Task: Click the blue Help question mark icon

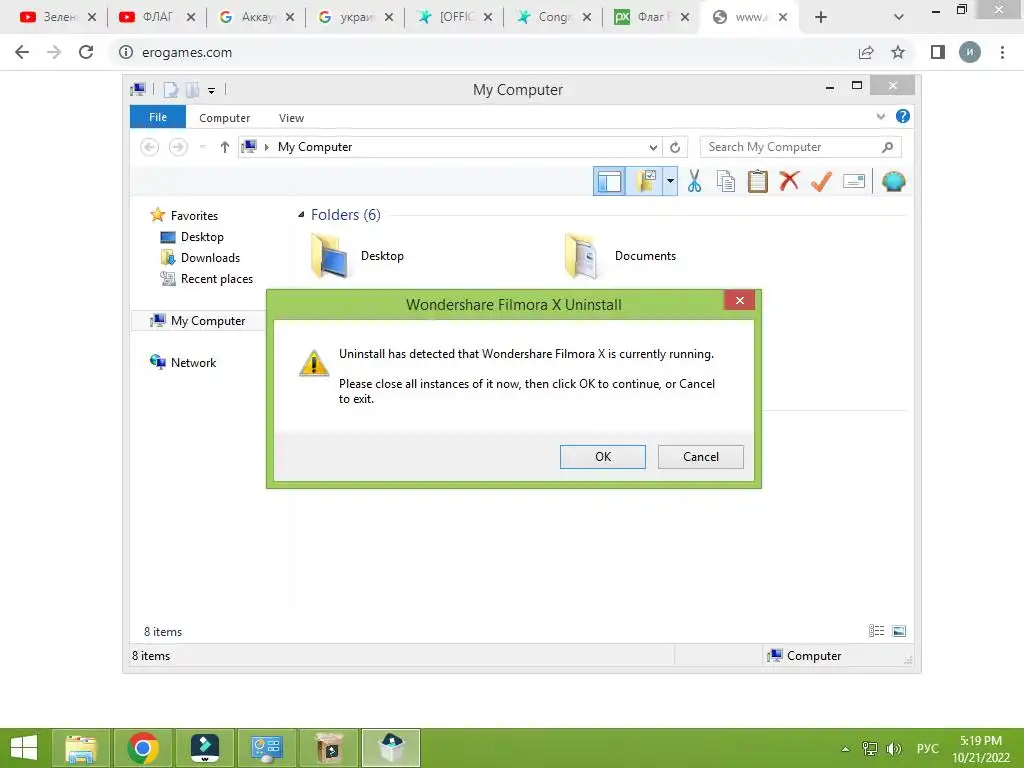Action: coord(903,116)
